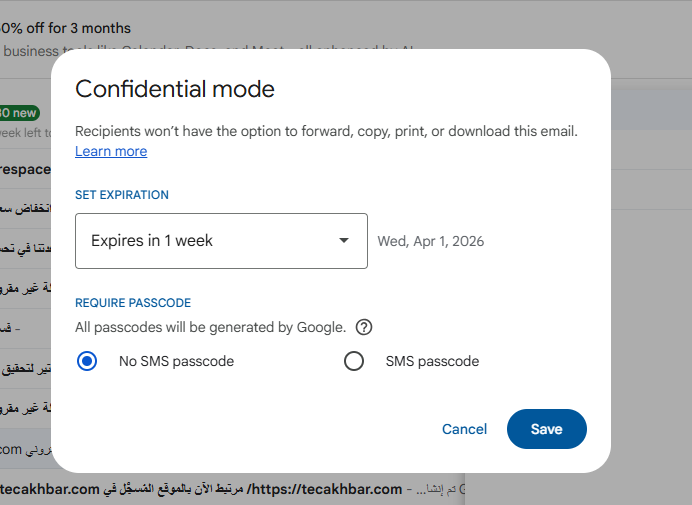Cancel the Confidential mode dialog
This screenshot has width=692, height=505.
tap(464, 429)
